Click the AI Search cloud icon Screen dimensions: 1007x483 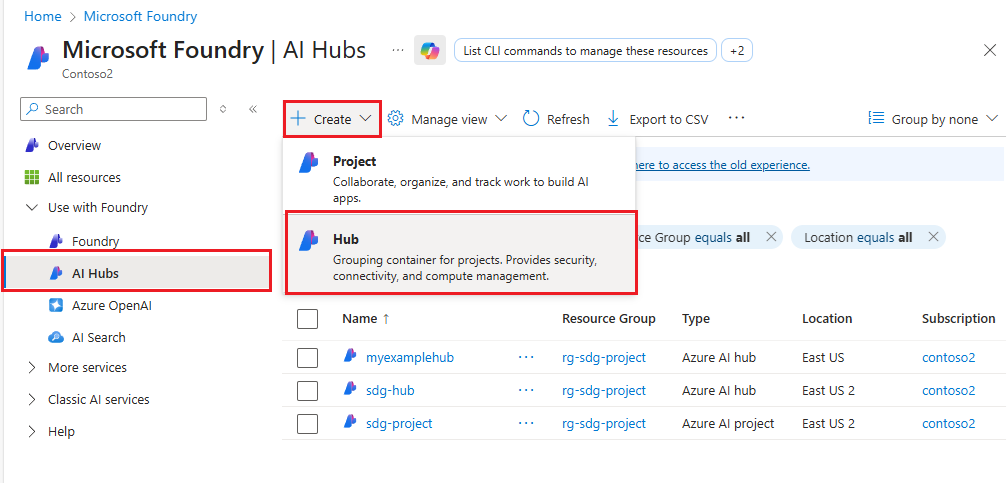click(x=56, y=338)
